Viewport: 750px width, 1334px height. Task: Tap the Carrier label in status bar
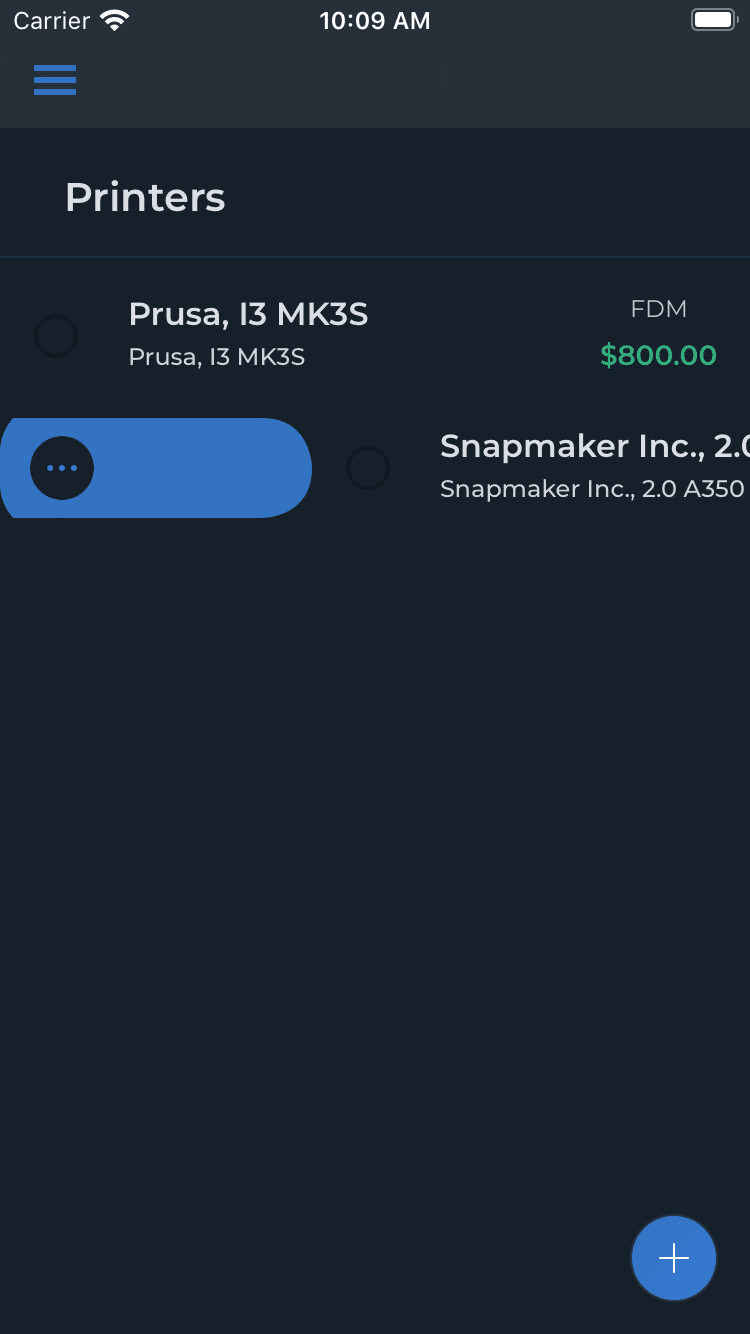pos(52,21)
